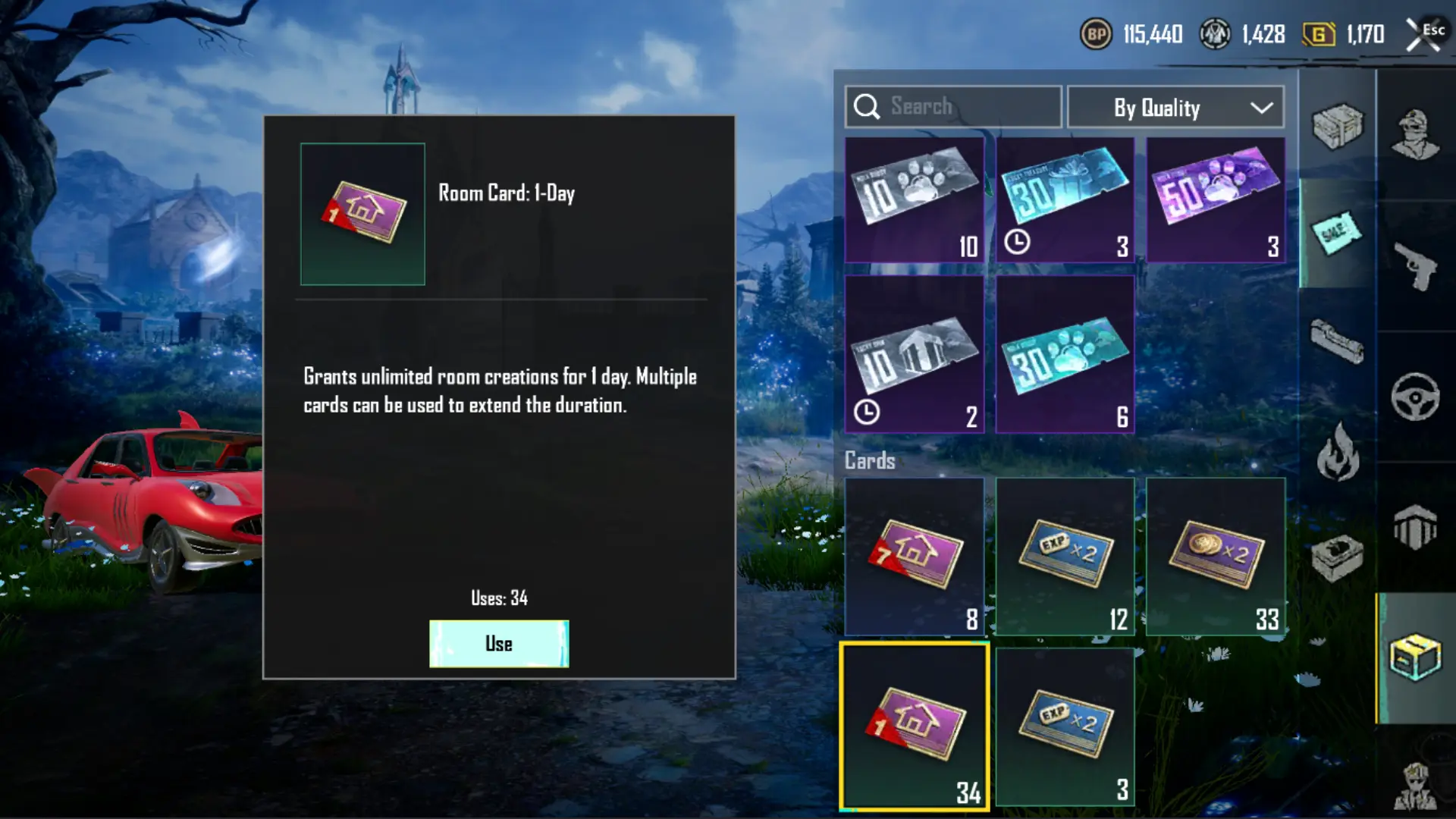
Task: Select the yellow box utility tab
Action: coord(1415,657)
